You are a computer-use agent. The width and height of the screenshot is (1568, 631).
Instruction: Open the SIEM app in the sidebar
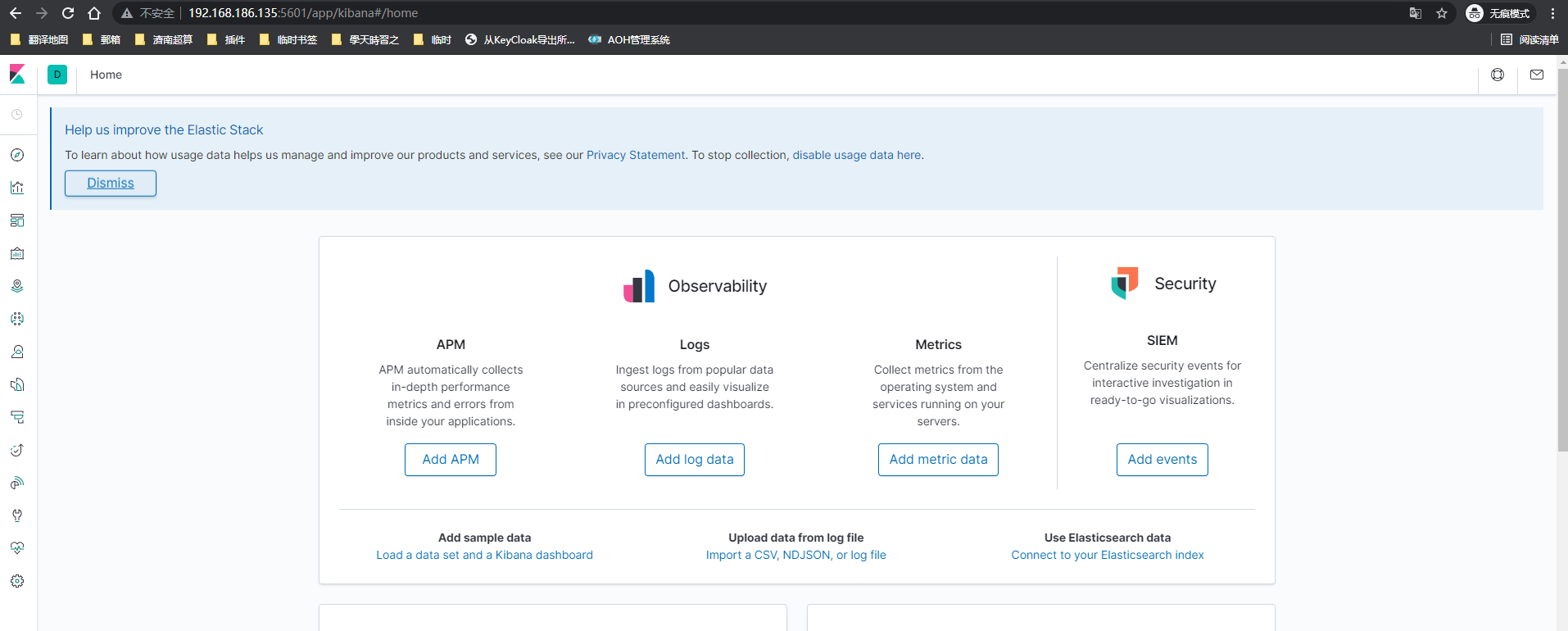17,483
